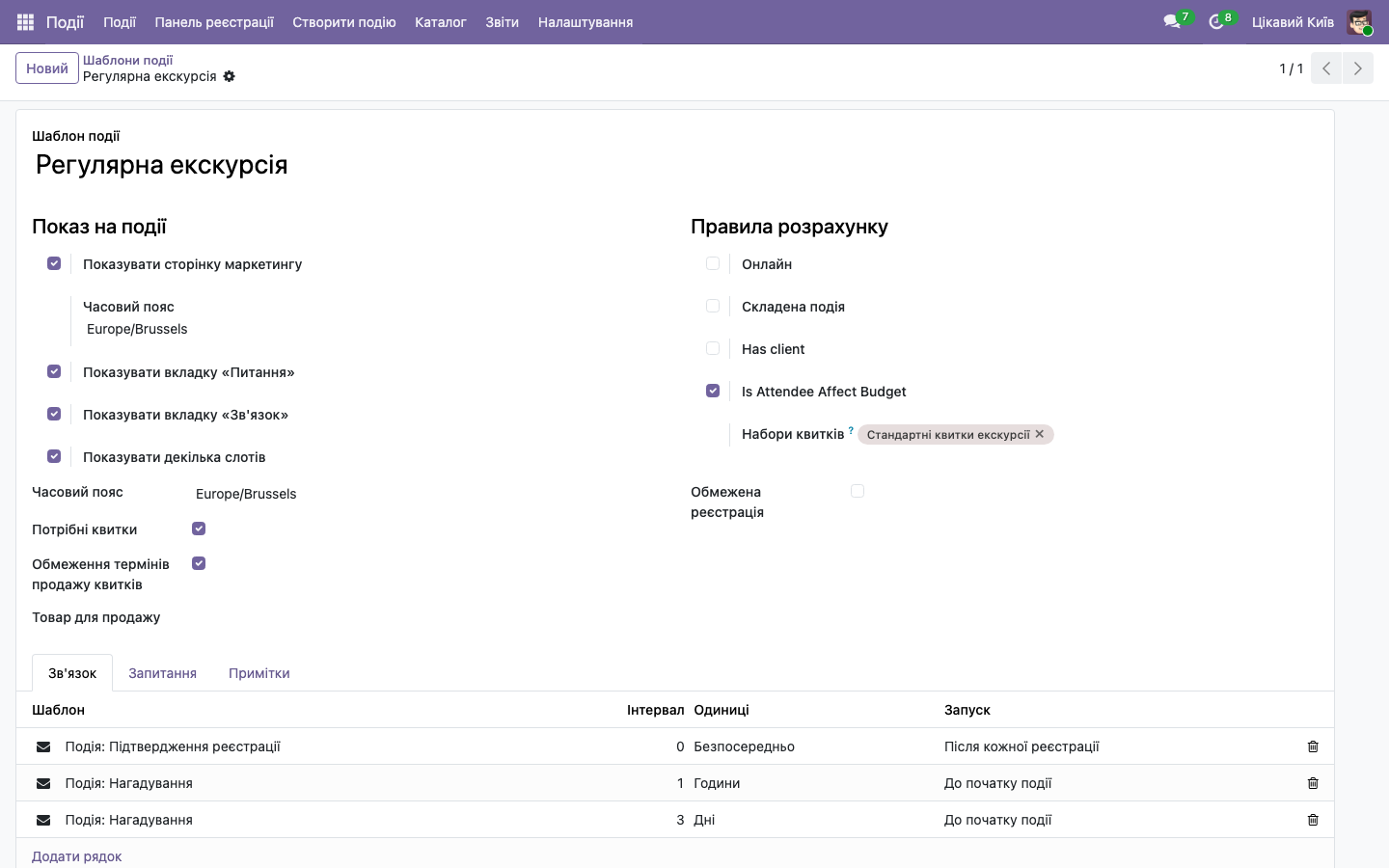This screenshot has width=1389, height=868.
Task: Go back to Шаблони події breadcrumb
Action: [x=127, y=60]
